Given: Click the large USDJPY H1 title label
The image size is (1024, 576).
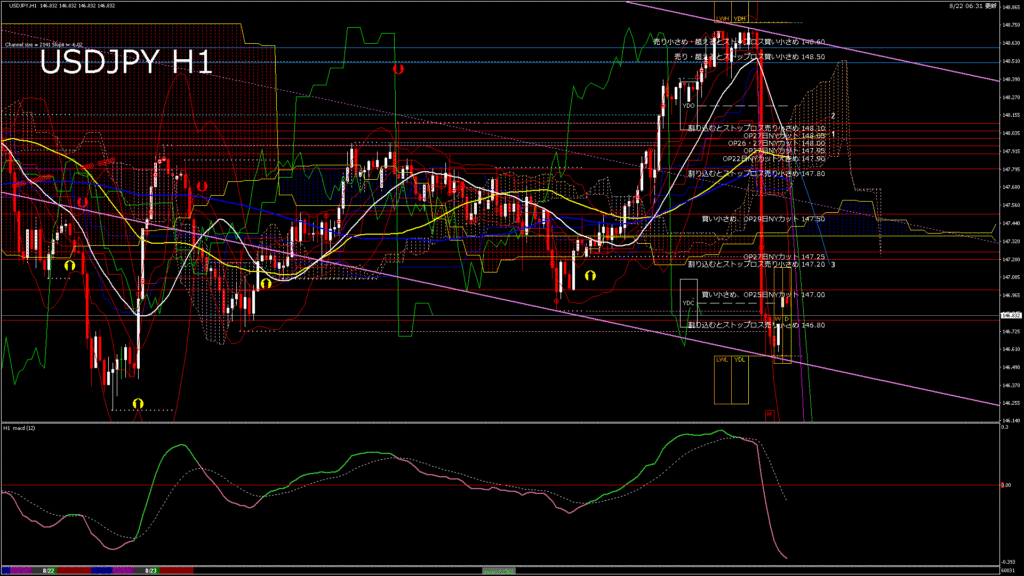Looking at the screenshot, I should 126,63.
